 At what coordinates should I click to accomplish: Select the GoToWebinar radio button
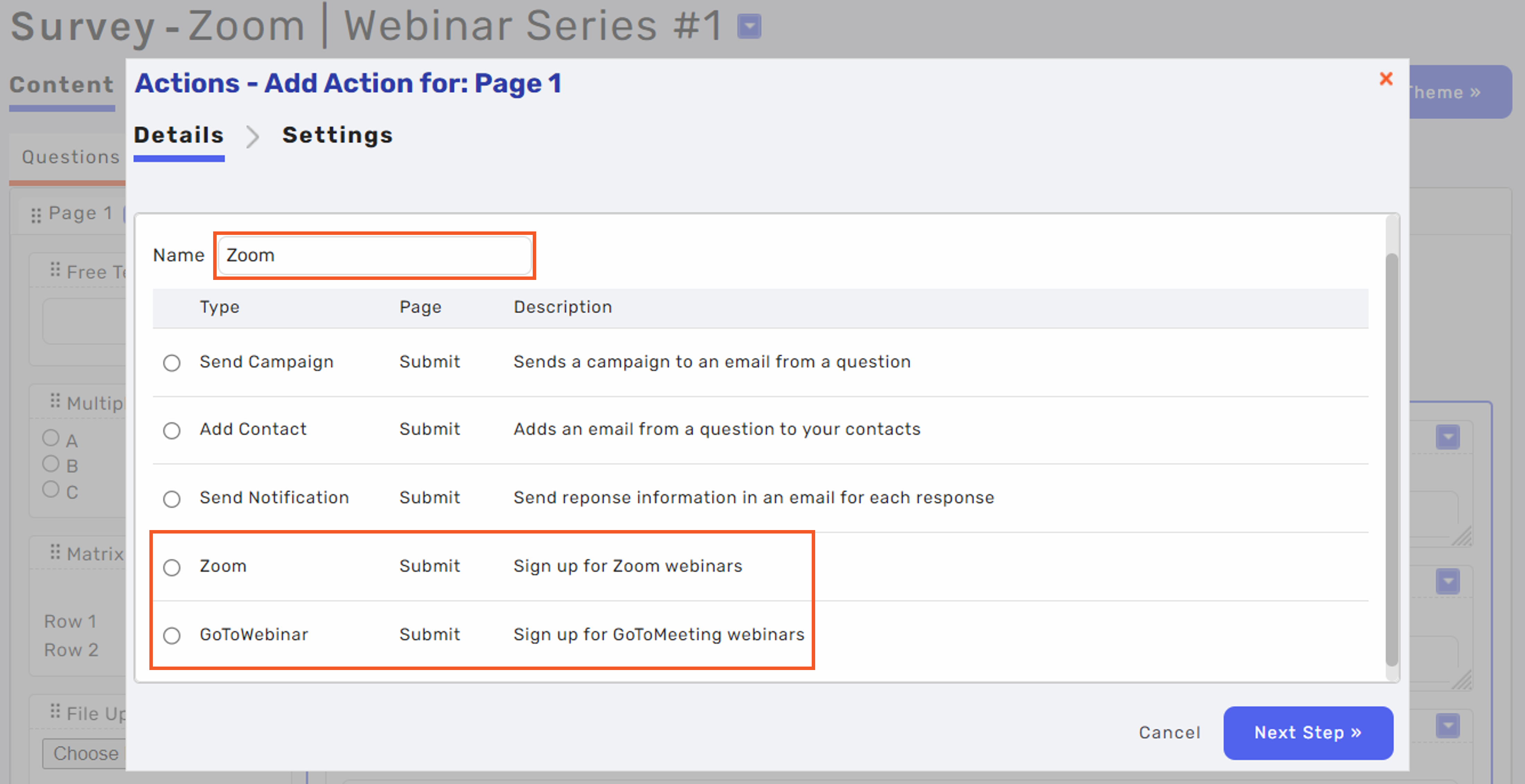(172, 635)
